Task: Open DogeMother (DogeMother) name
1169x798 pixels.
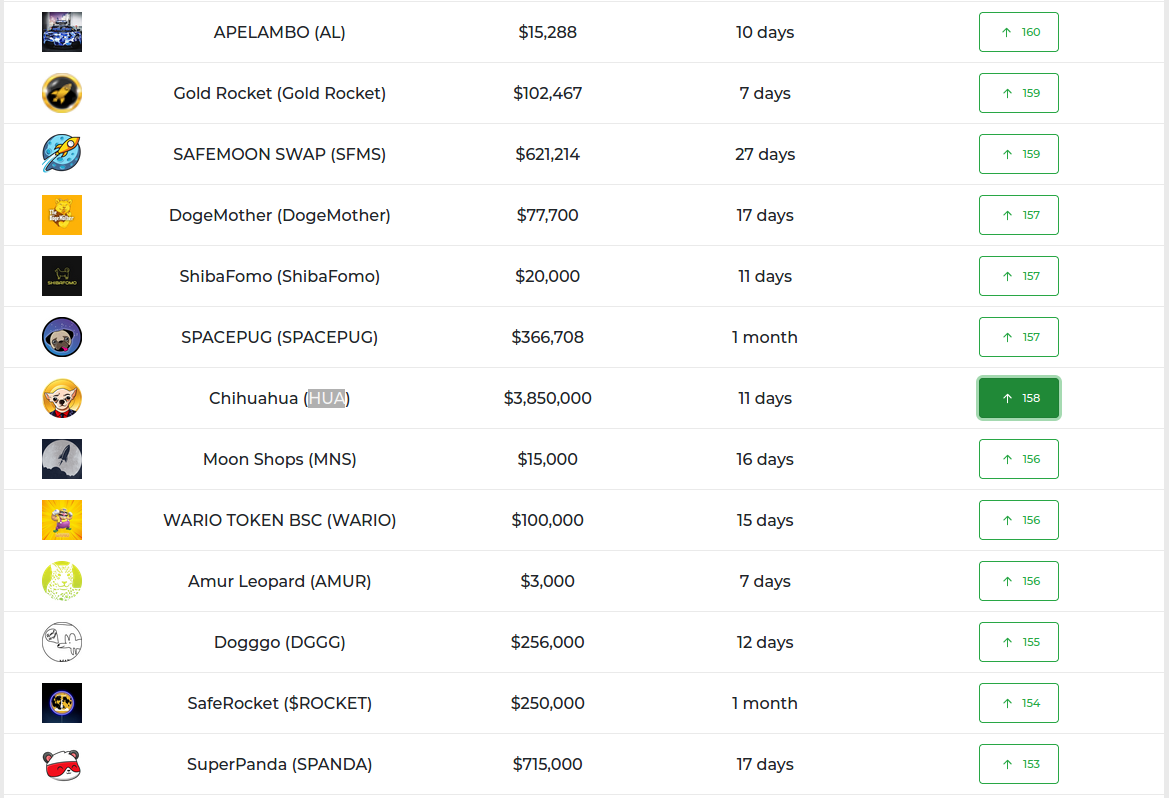Action: pos(280,215)
